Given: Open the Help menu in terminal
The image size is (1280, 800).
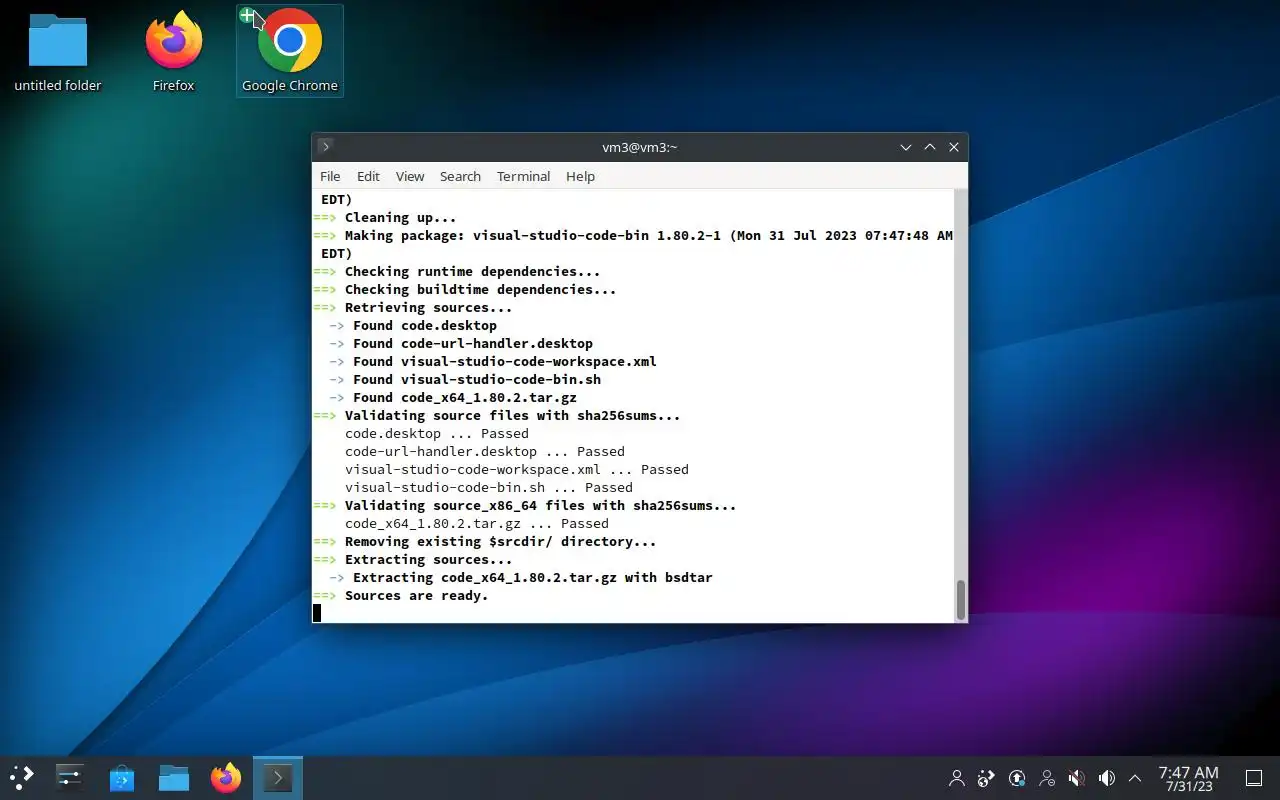Looking at the screenshot, I should coord(580,176).
